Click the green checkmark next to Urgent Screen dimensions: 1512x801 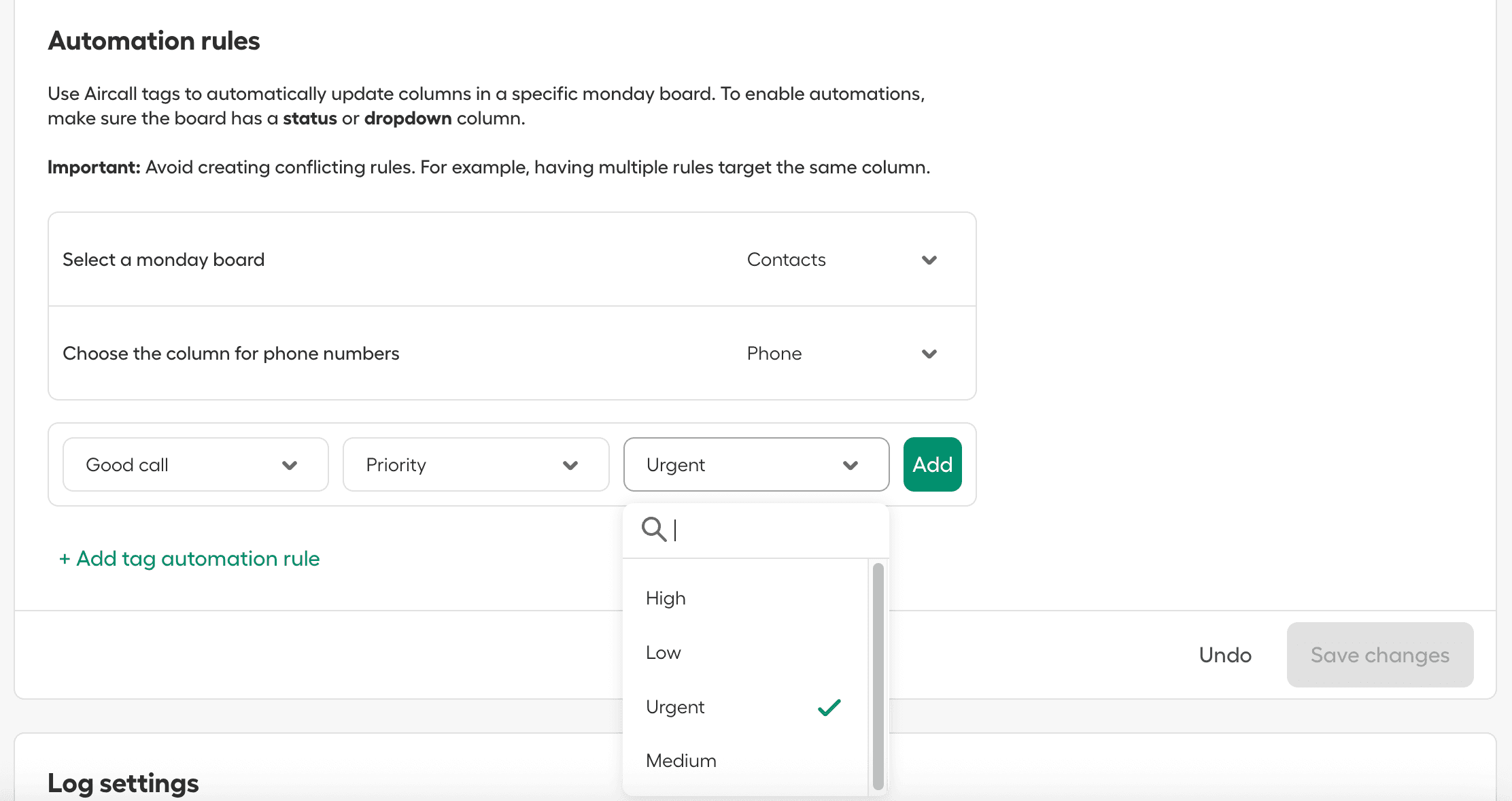[829, 707]
